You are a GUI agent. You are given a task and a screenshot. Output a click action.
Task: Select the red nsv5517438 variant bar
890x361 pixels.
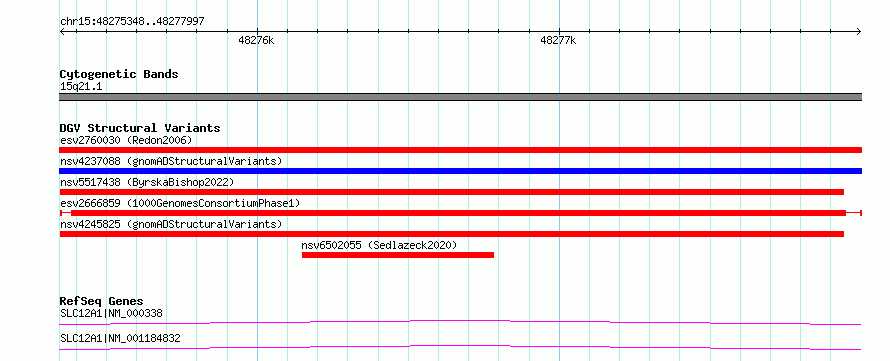[x=452, y=192]
